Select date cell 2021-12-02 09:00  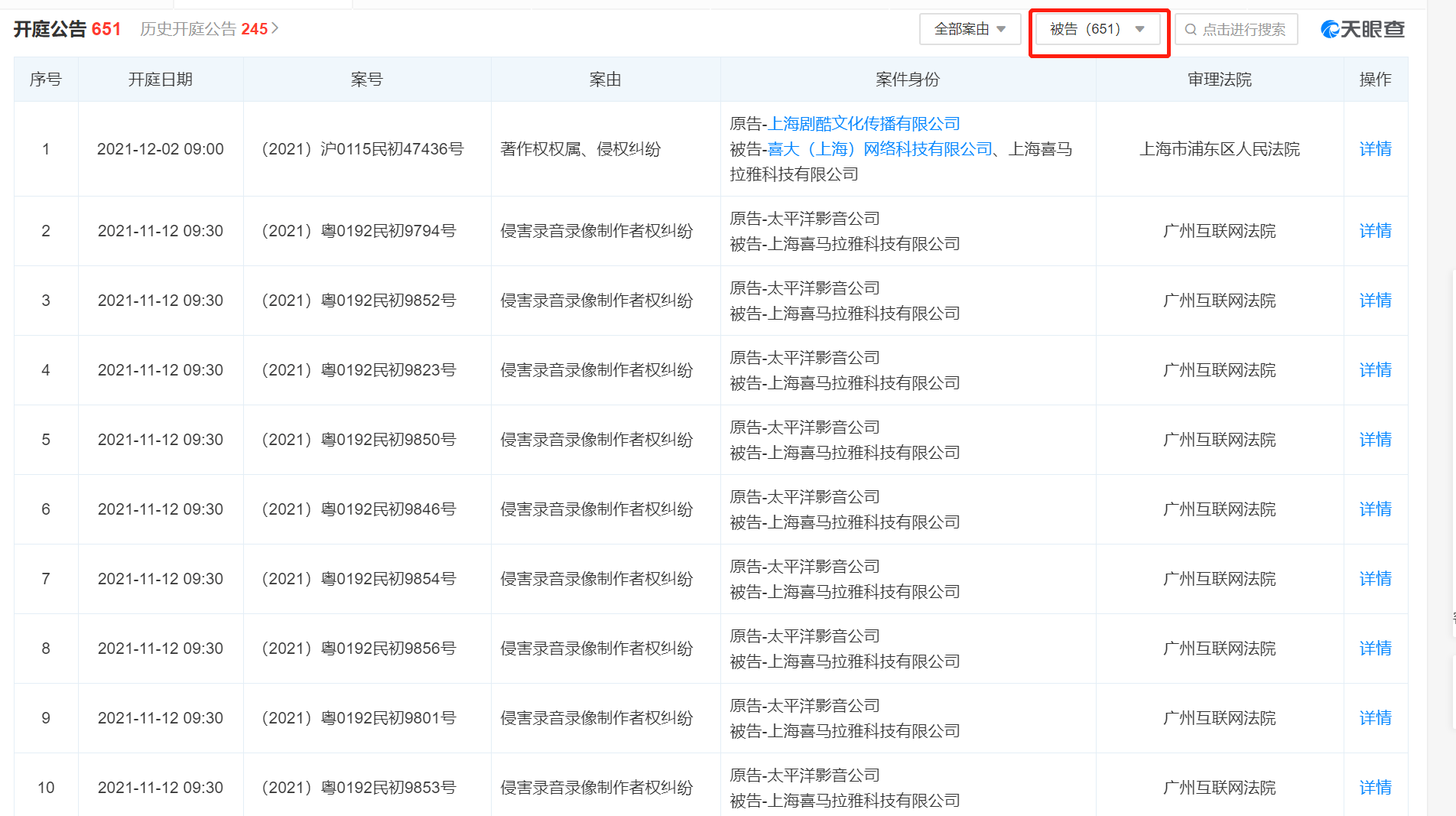[161, 149]
